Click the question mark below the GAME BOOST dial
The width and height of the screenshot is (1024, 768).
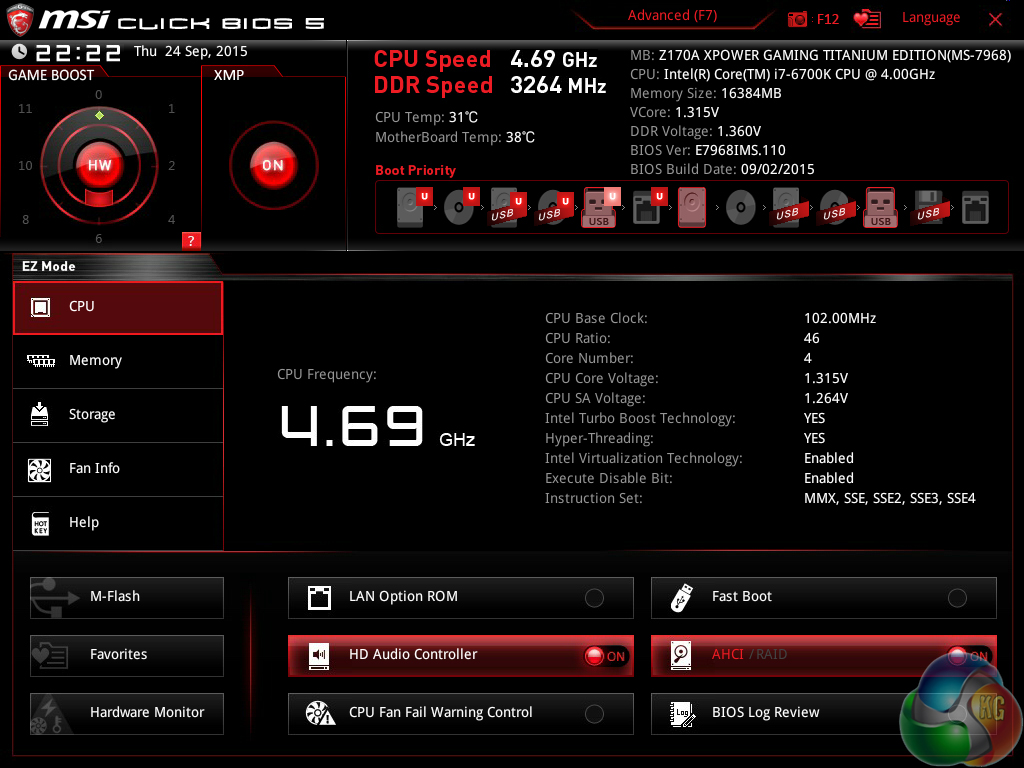click(190, 240)
